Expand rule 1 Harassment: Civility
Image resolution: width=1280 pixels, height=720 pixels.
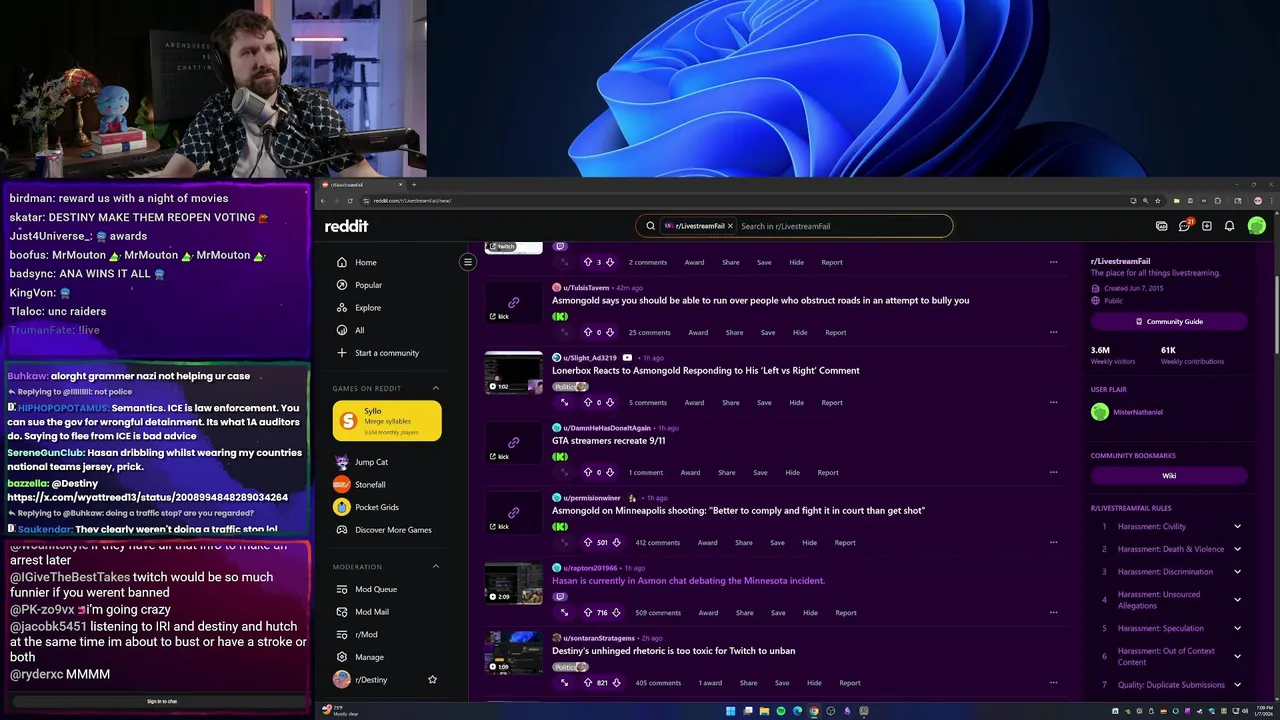pos(1237,527)
